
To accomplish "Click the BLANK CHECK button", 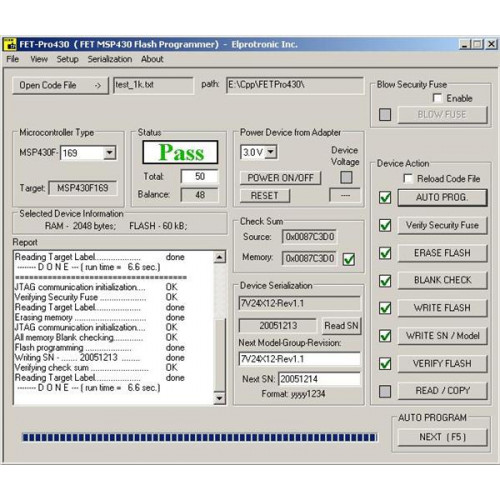I will pyautogui.click(x=442, y=280).
